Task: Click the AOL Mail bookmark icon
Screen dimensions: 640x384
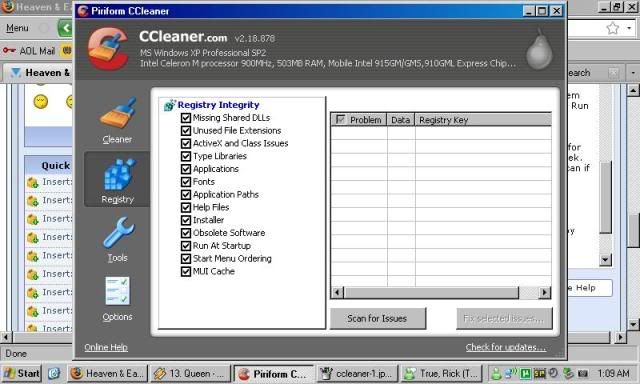Action: tap(9, 51)
